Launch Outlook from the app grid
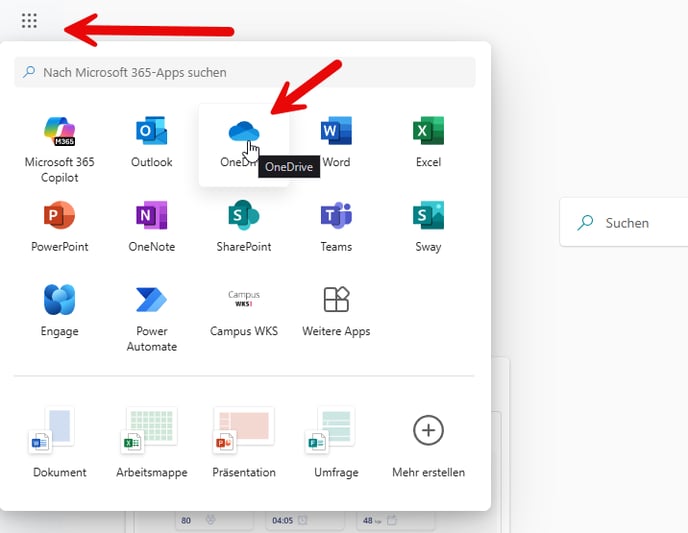 point(152,142)
